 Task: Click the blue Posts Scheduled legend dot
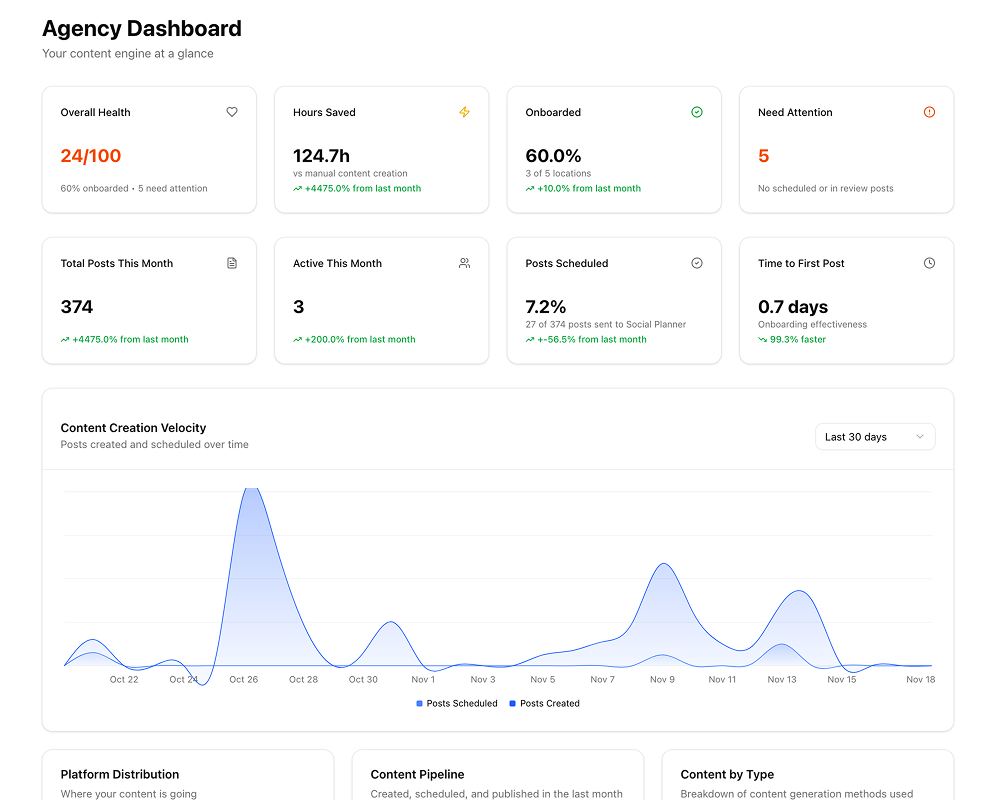click(x=418, y=703)
